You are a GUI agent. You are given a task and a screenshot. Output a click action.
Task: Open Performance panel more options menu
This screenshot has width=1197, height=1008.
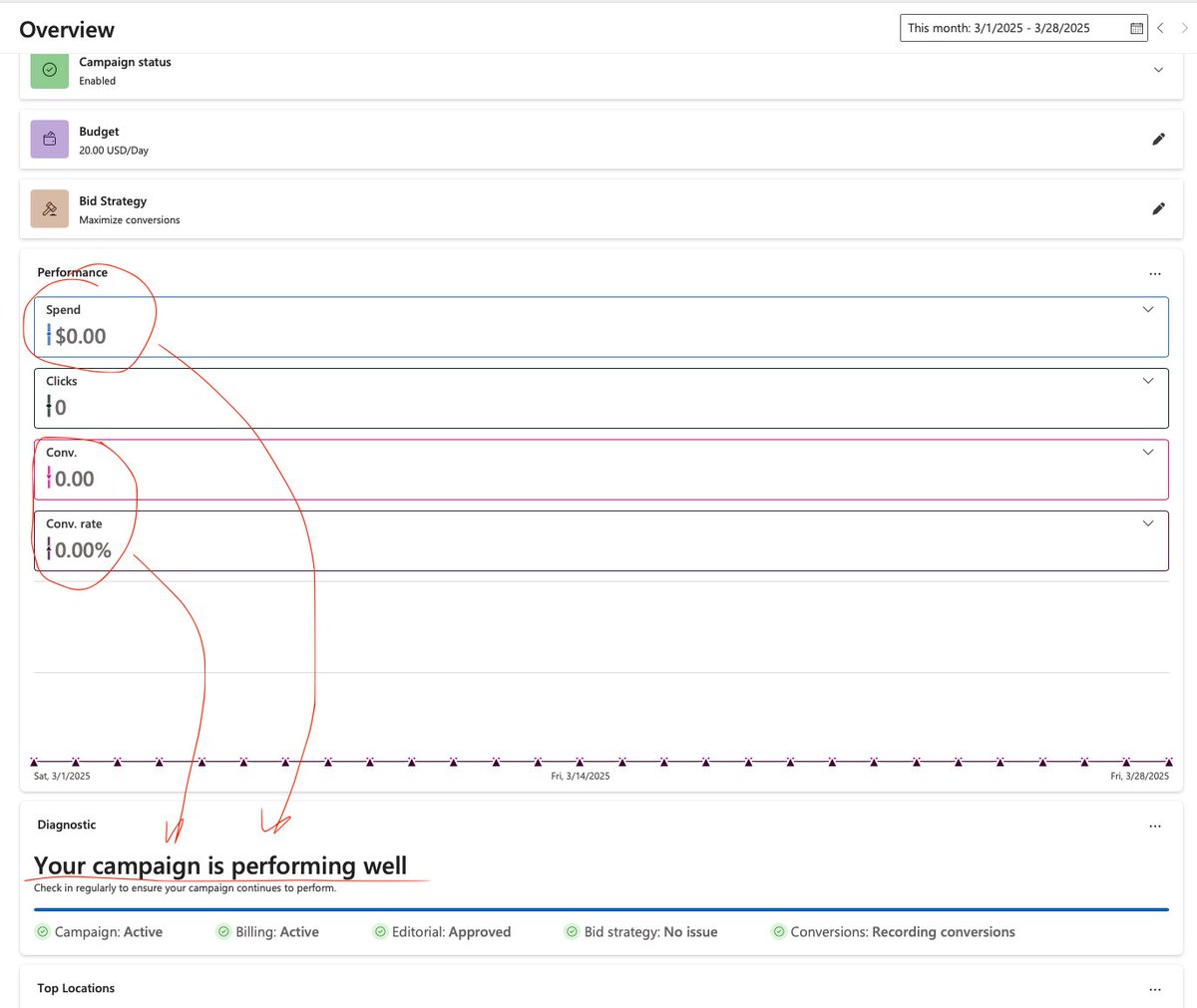pos(1155,273)
